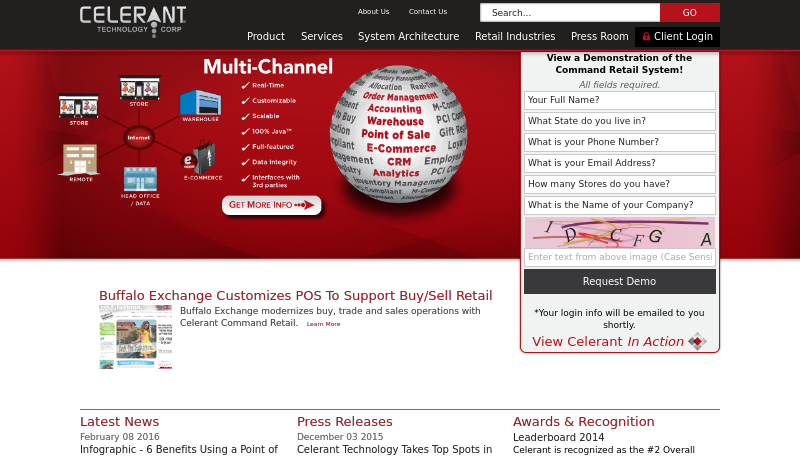Click the GO search button
Viewport: 800px width, 456px height.
tap(690, 13)
